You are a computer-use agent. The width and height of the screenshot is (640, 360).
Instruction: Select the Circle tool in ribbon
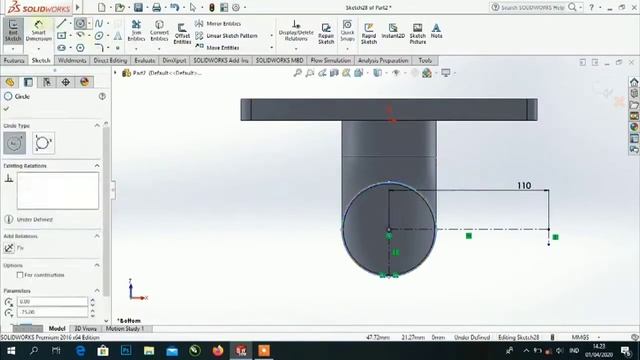point(80,24)
